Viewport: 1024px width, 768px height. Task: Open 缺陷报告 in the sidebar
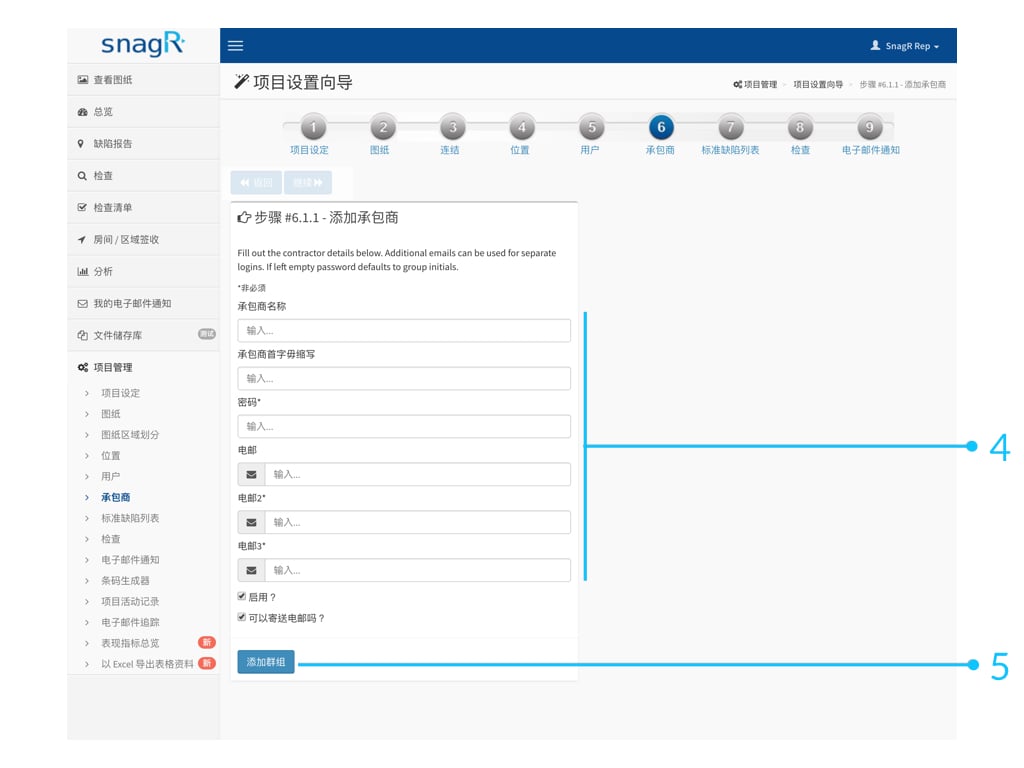pos(143,144)
